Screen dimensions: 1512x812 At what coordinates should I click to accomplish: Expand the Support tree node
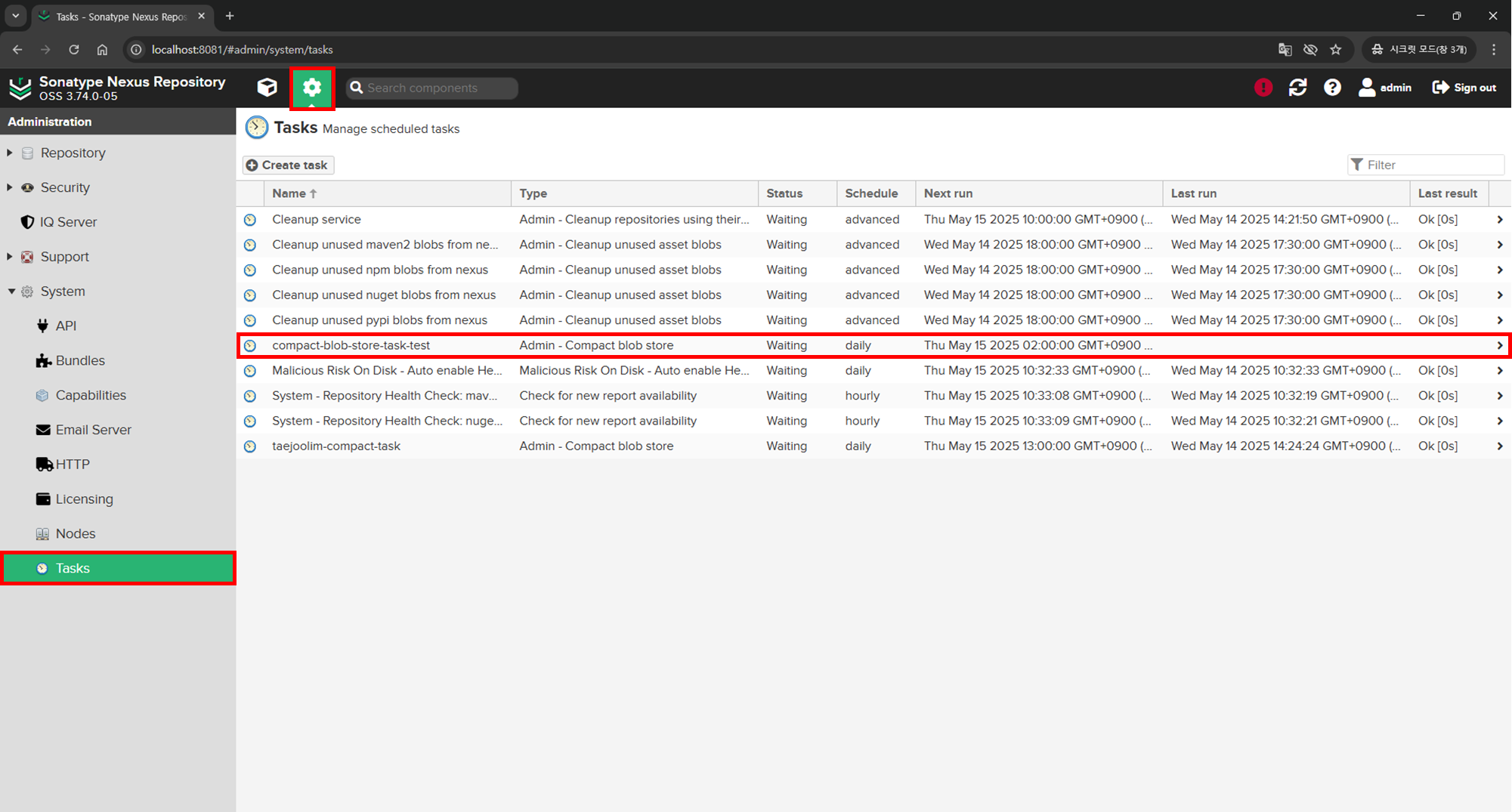click(10, 257)
